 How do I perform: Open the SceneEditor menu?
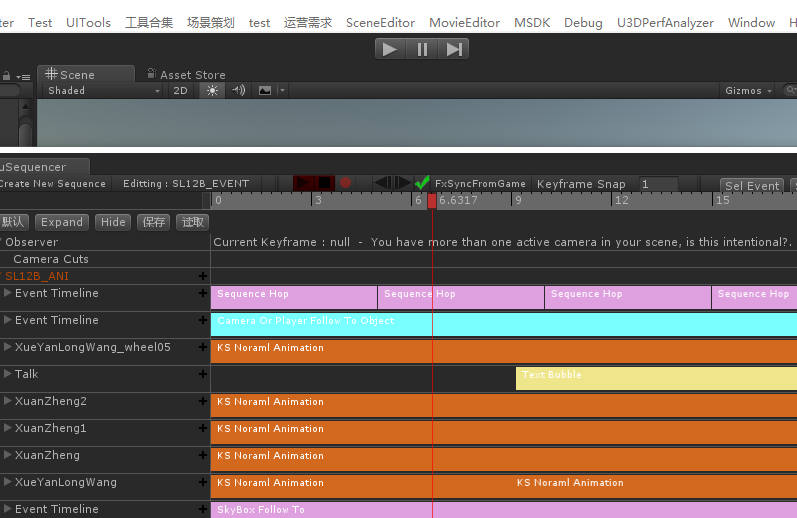(x=380, y=22)
